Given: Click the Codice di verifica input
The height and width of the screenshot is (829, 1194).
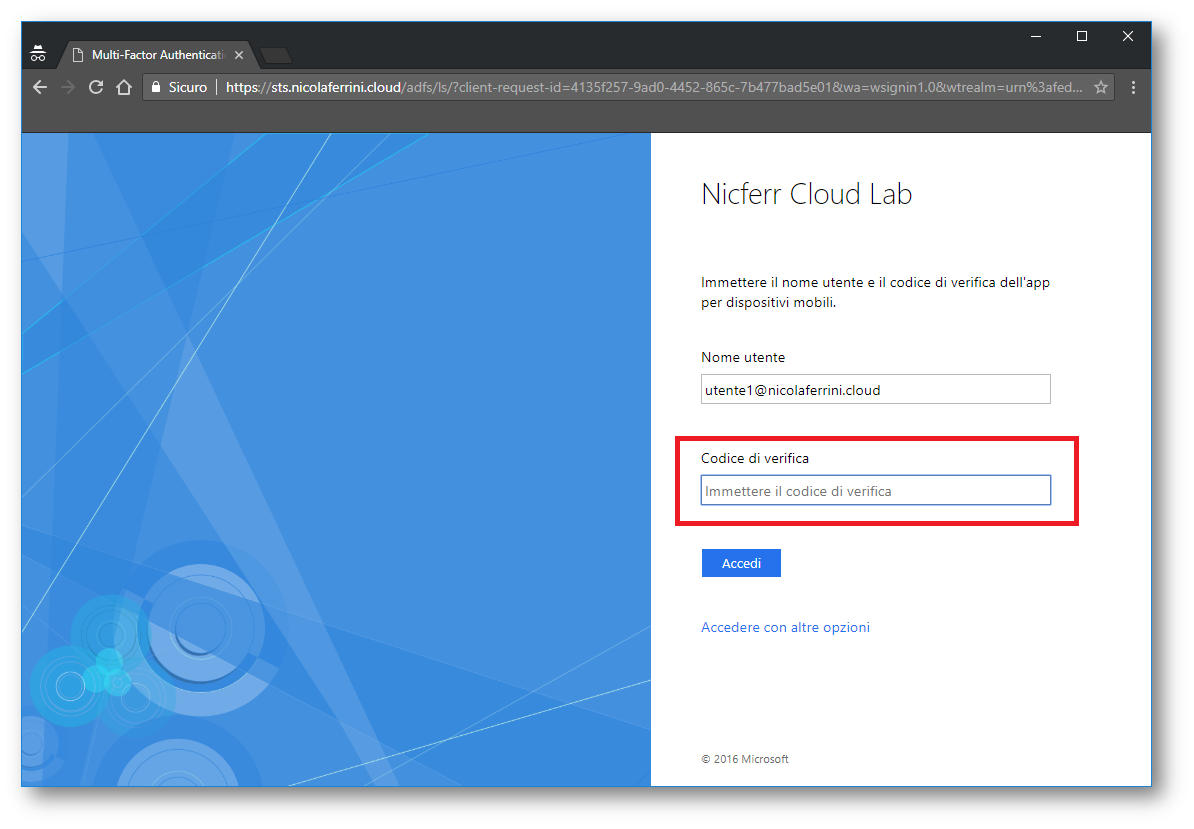Looking at the screenshot, I should pyautogui.click(x=875, y=491).
